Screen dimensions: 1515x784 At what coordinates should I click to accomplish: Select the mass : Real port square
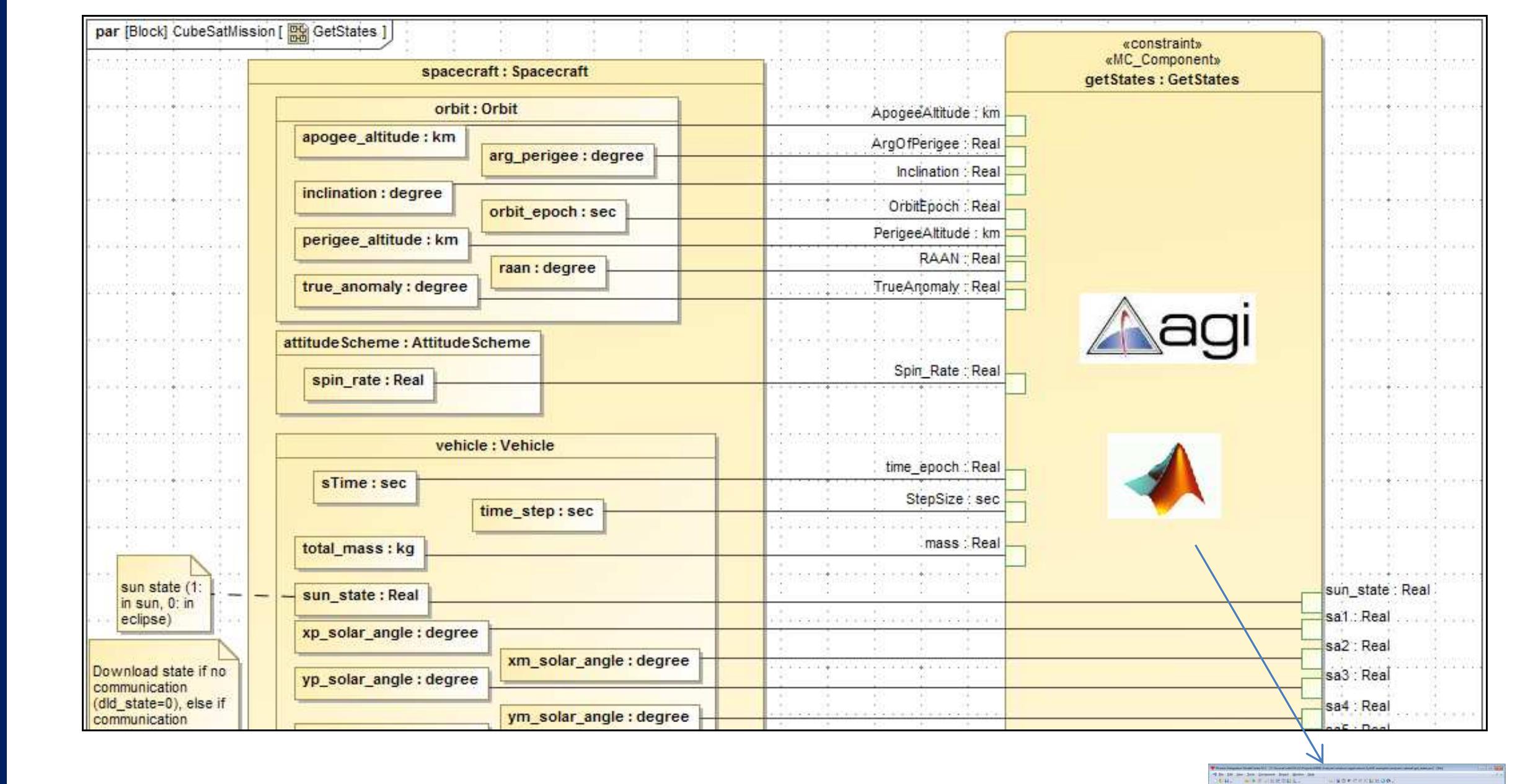point(1015,555)
